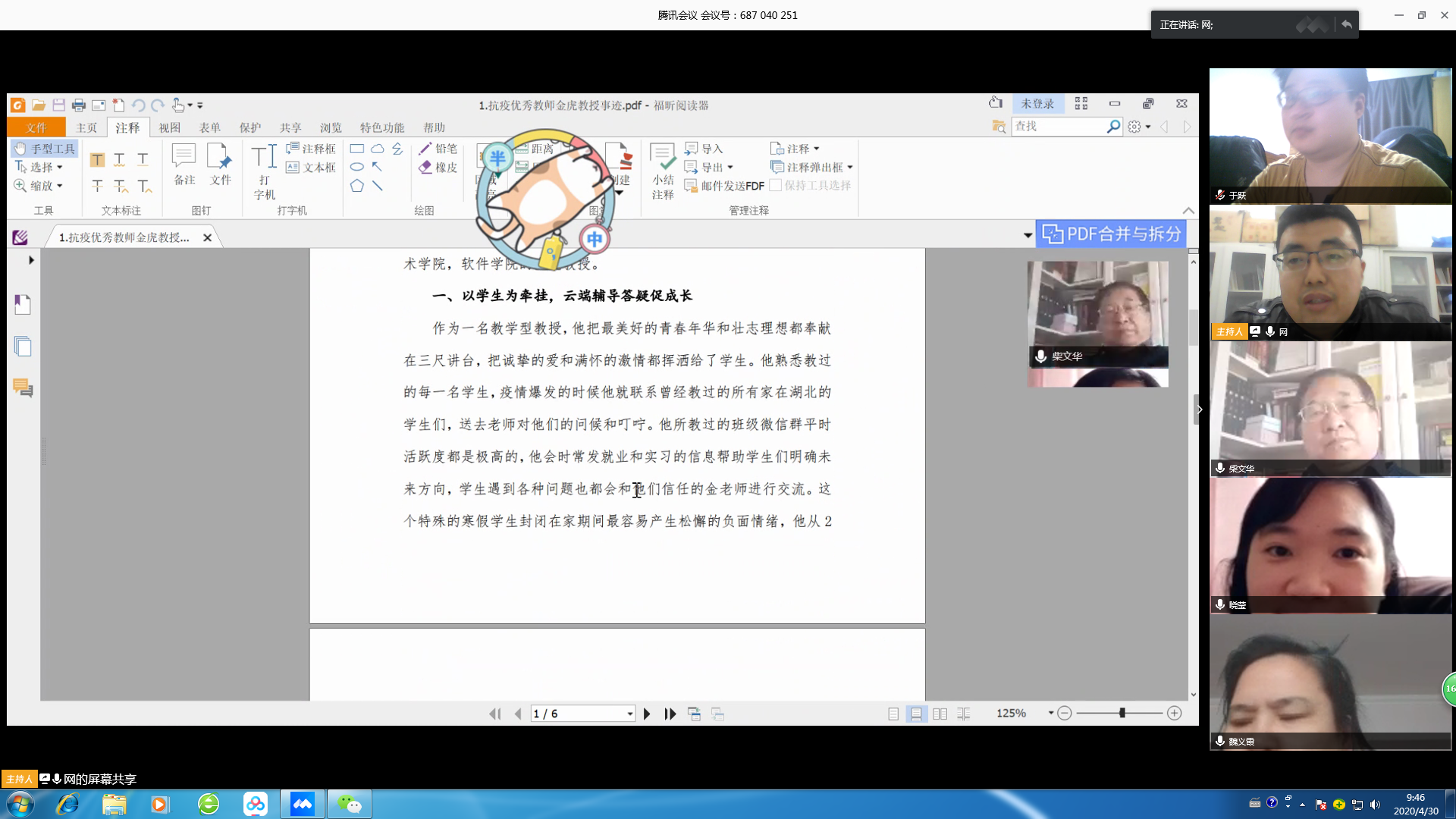Select the rectangle drawing shape tool
This screenshot has height=819, width=1456.
(357, 149)
